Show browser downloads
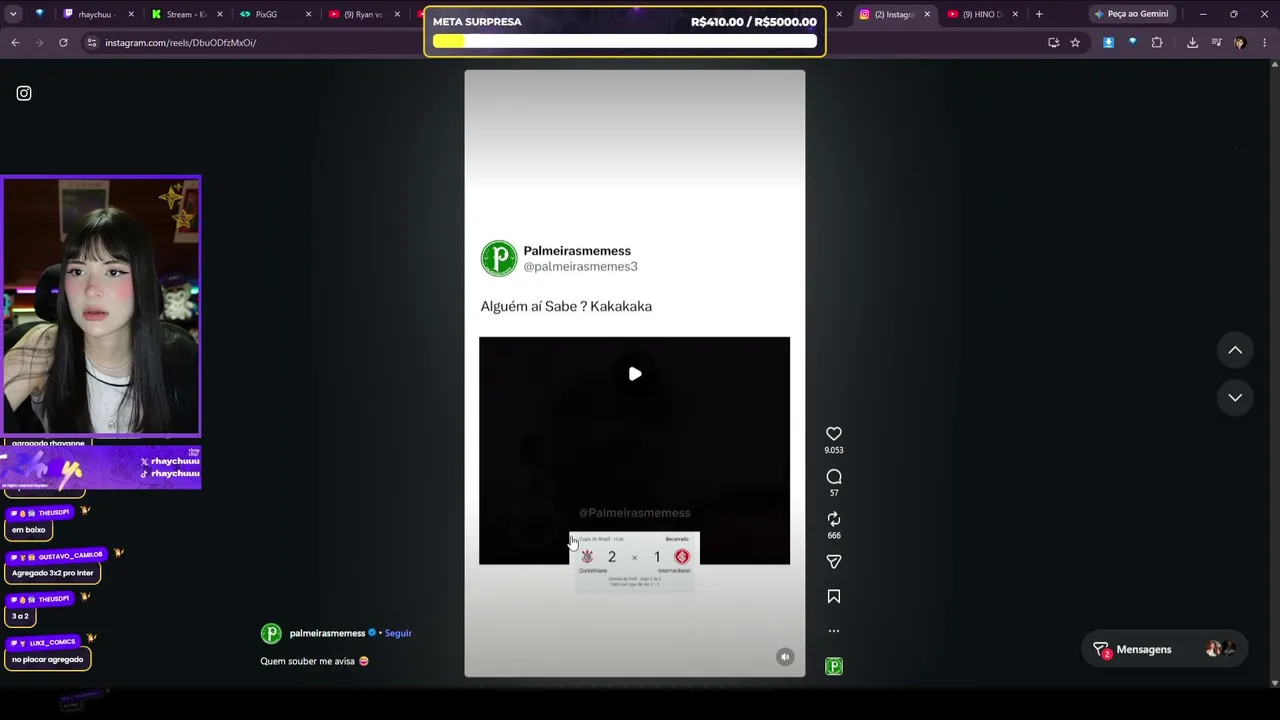The height and width of the screenshot is (720, 1280). pos(1192,43)
